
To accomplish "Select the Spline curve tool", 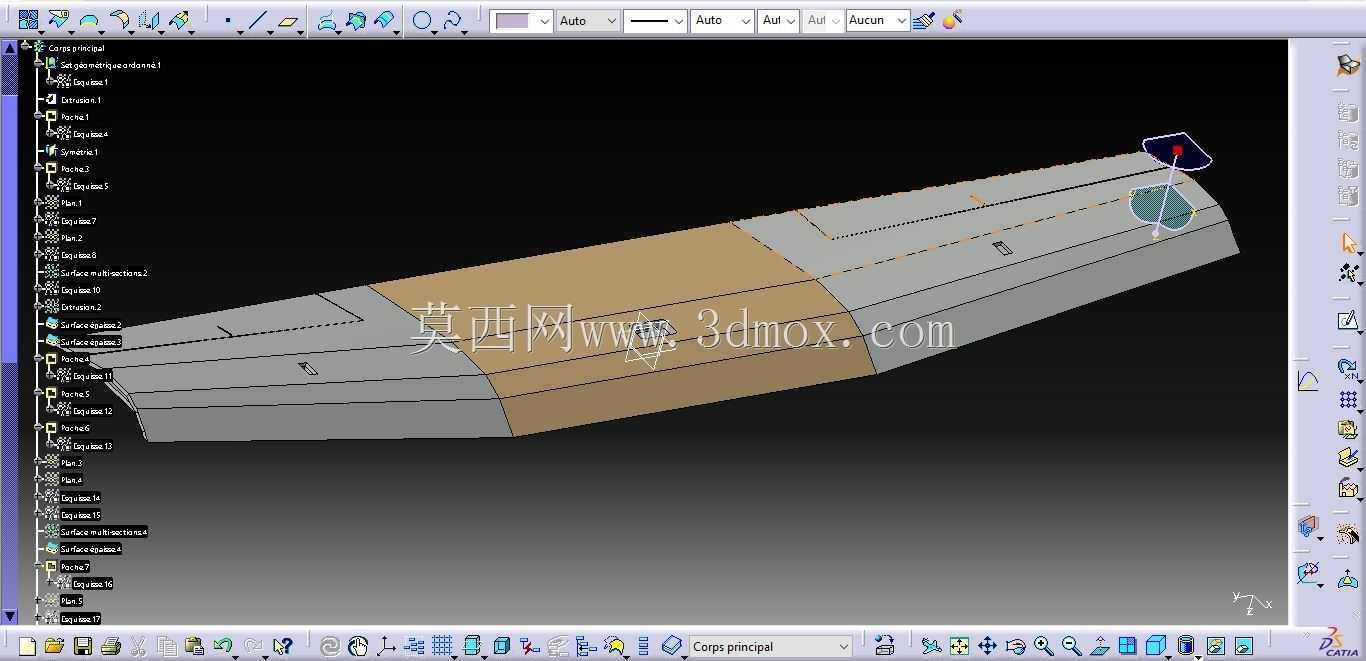I will click(x=453, y=20).
